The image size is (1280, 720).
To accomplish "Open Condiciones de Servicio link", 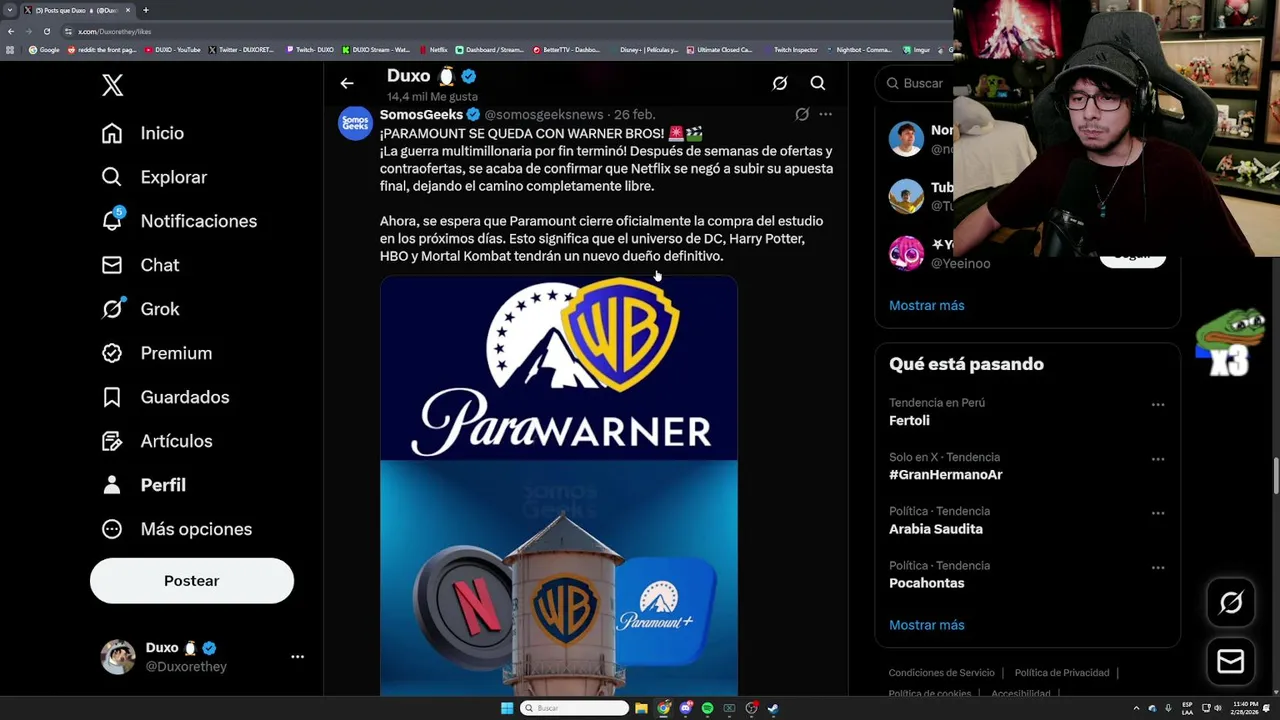I will 942,673.
